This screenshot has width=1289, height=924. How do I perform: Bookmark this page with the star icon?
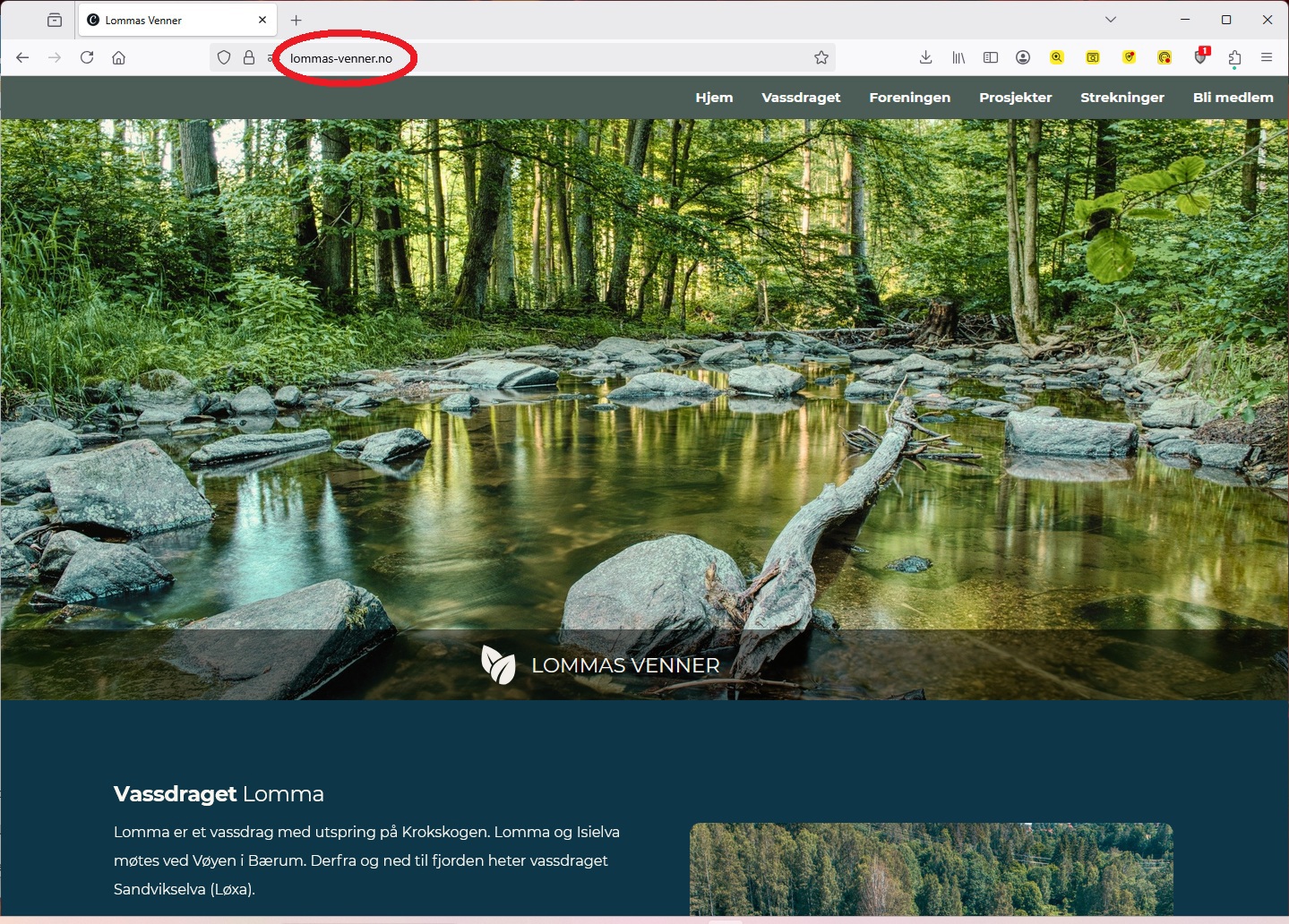(x=821, y=57)
